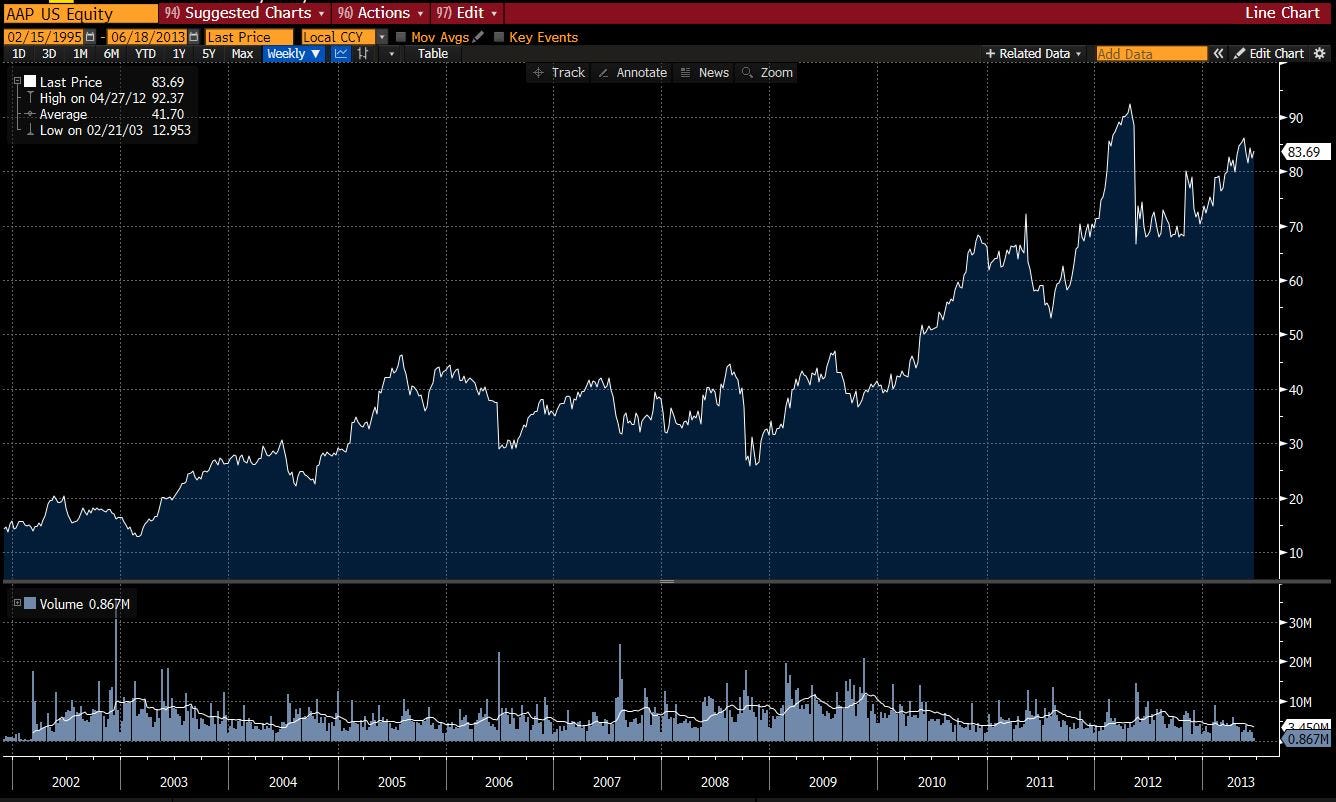Activate the Zoom tool
The image size is (1336, 802).
[767, 72]
